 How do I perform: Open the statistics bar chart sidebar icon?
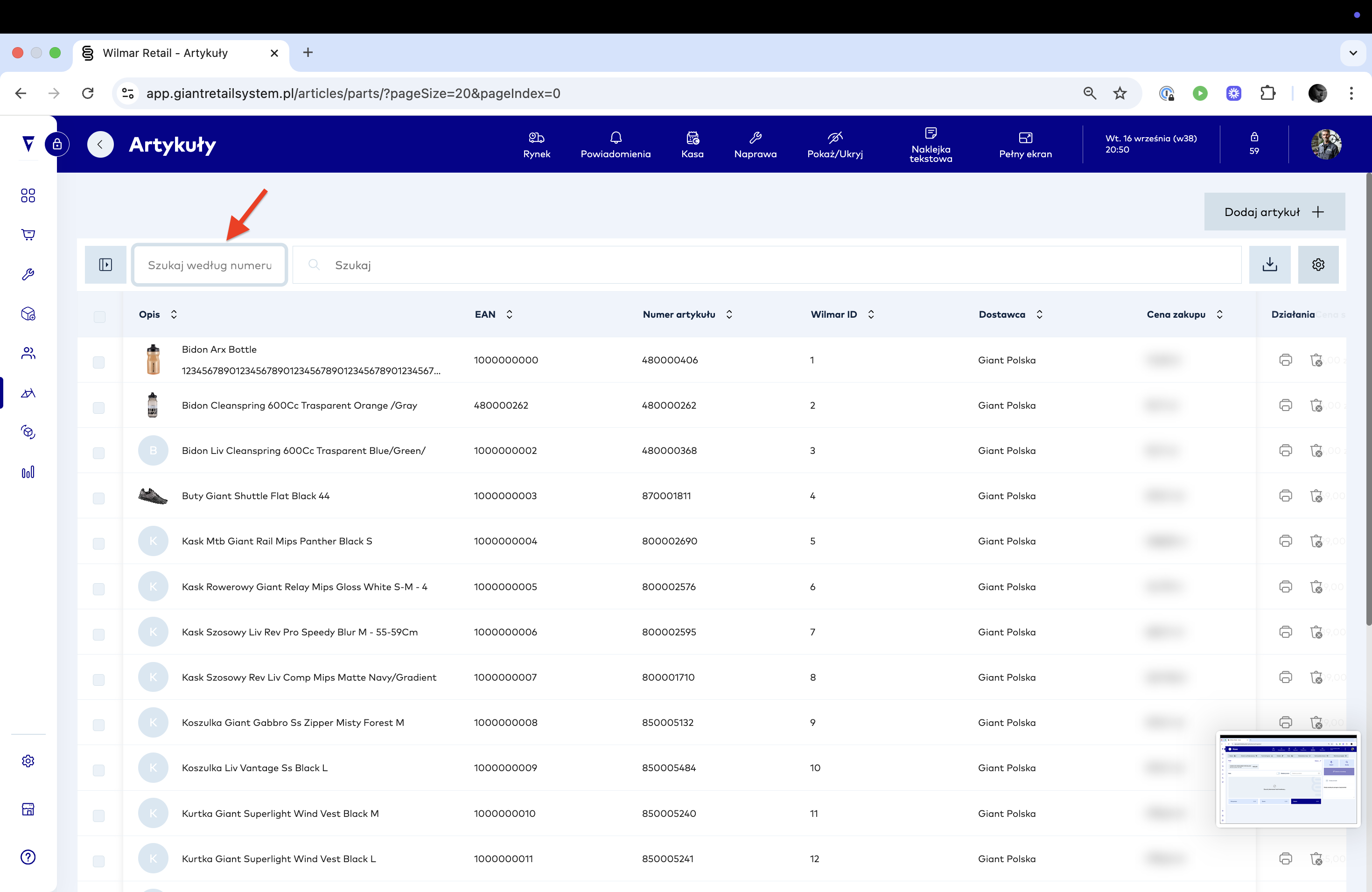click(28, 472)
